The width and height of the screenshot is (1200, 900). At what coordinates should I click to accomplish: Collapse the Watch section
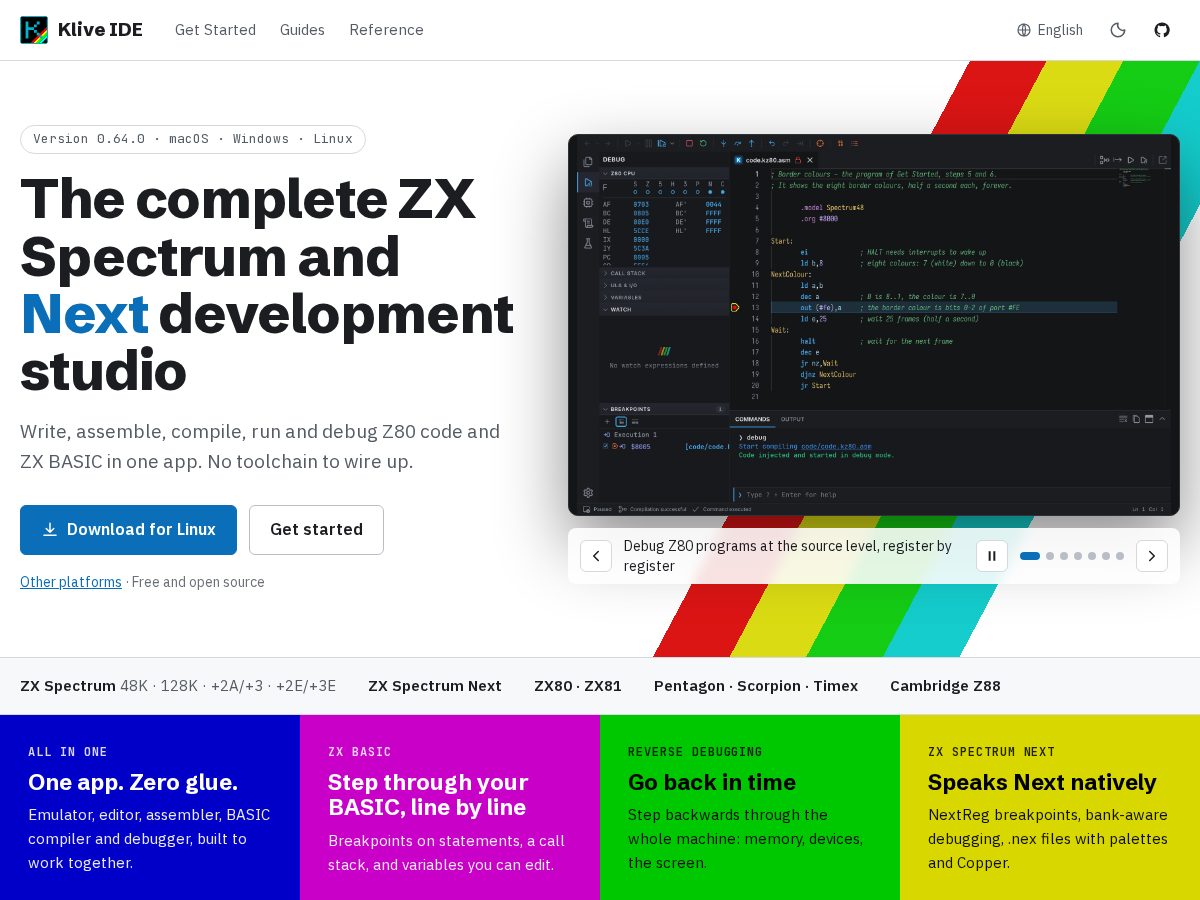coord(664,309)
